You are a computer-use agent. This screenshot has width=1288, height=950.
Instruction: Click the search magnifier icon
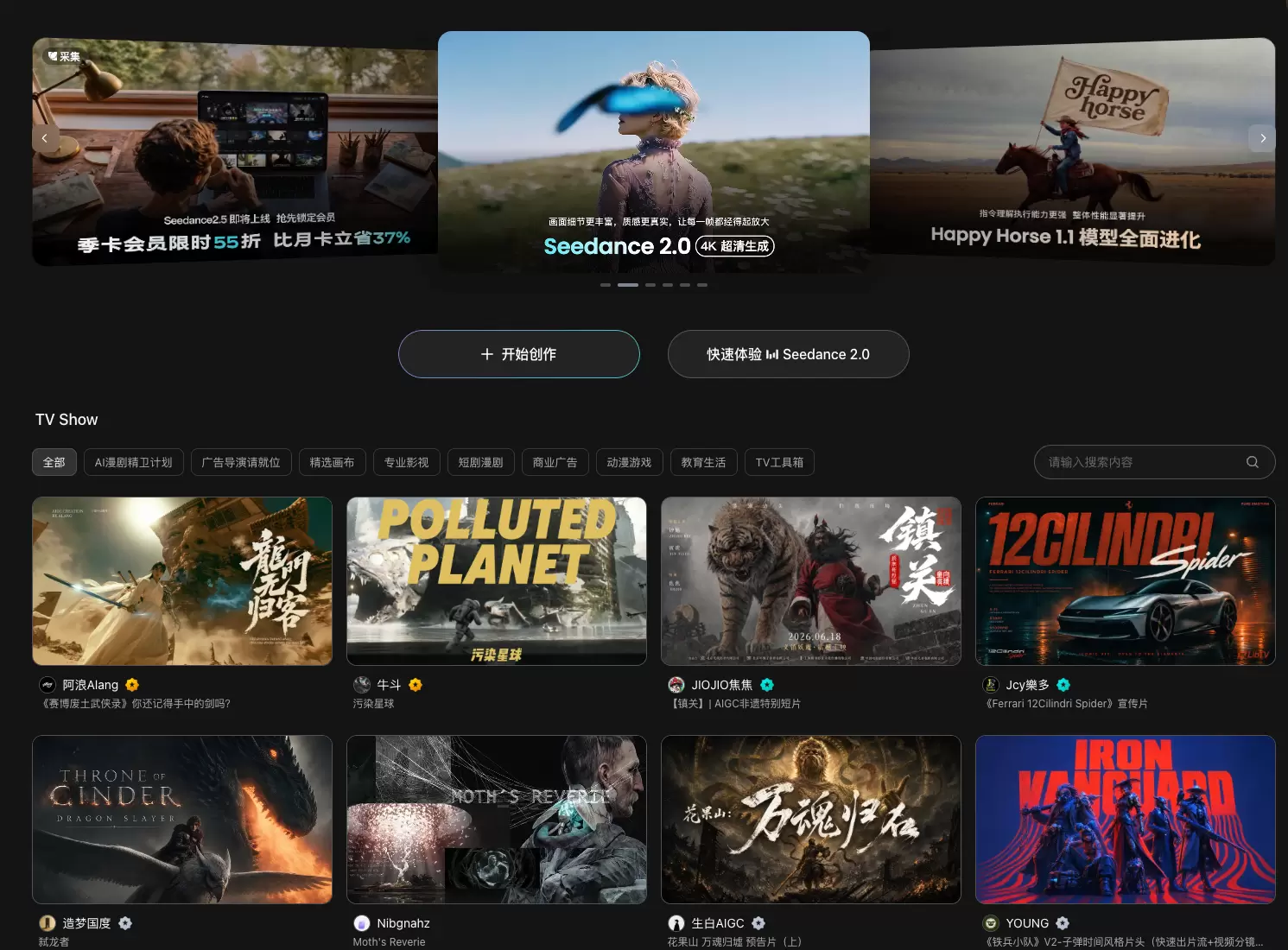pyautogui.click(x=1252, y=462)
